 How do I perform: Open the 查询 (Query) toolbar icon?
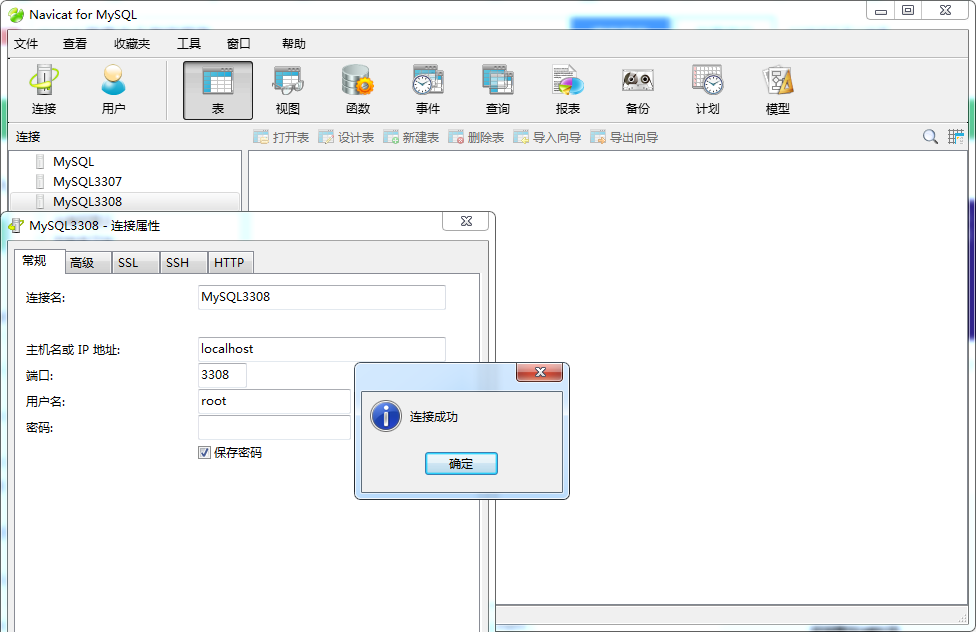pos(498,91)
